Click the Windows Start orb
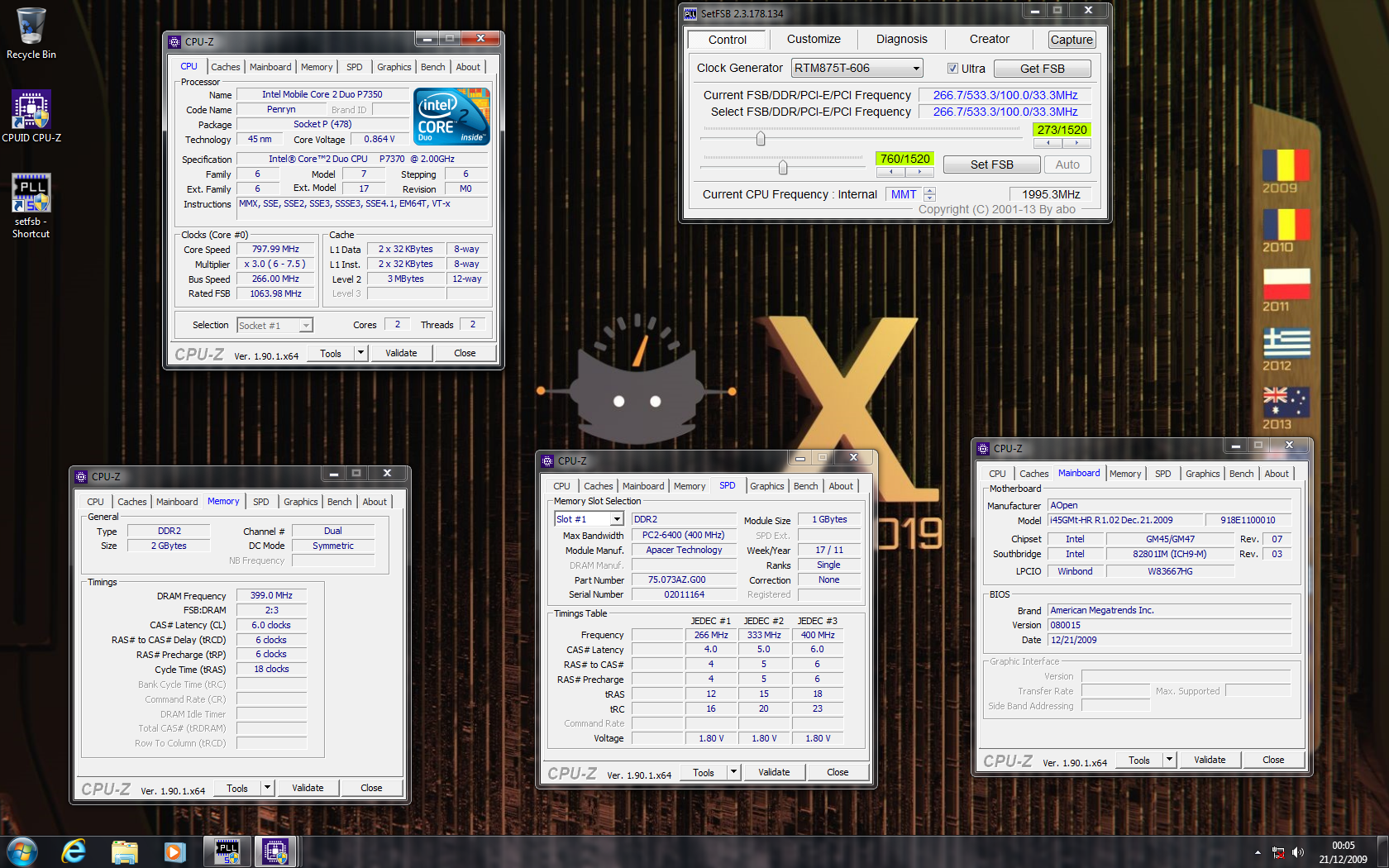The width and height of the screenshot is (1389, 868). tap(22, 851)
